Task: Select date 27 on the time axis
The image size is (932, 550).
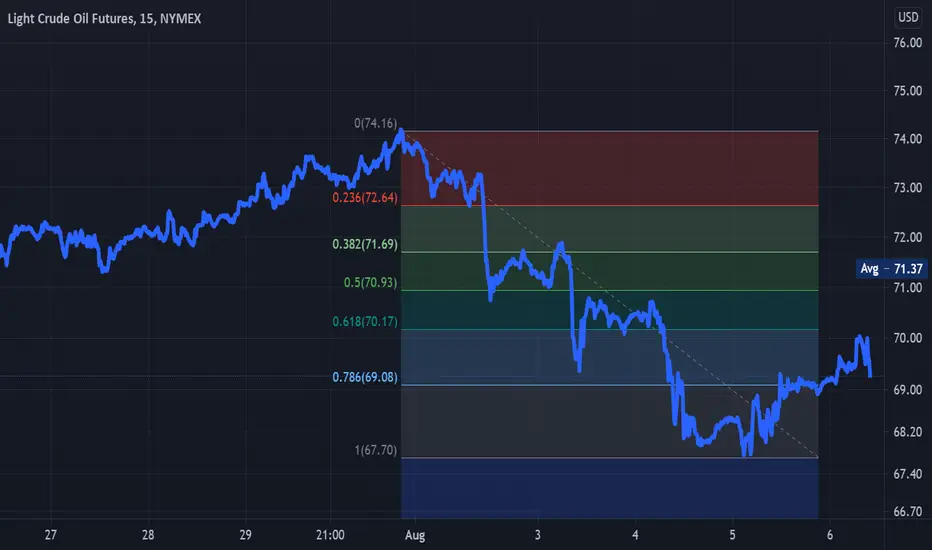Action: pos(51,535)
